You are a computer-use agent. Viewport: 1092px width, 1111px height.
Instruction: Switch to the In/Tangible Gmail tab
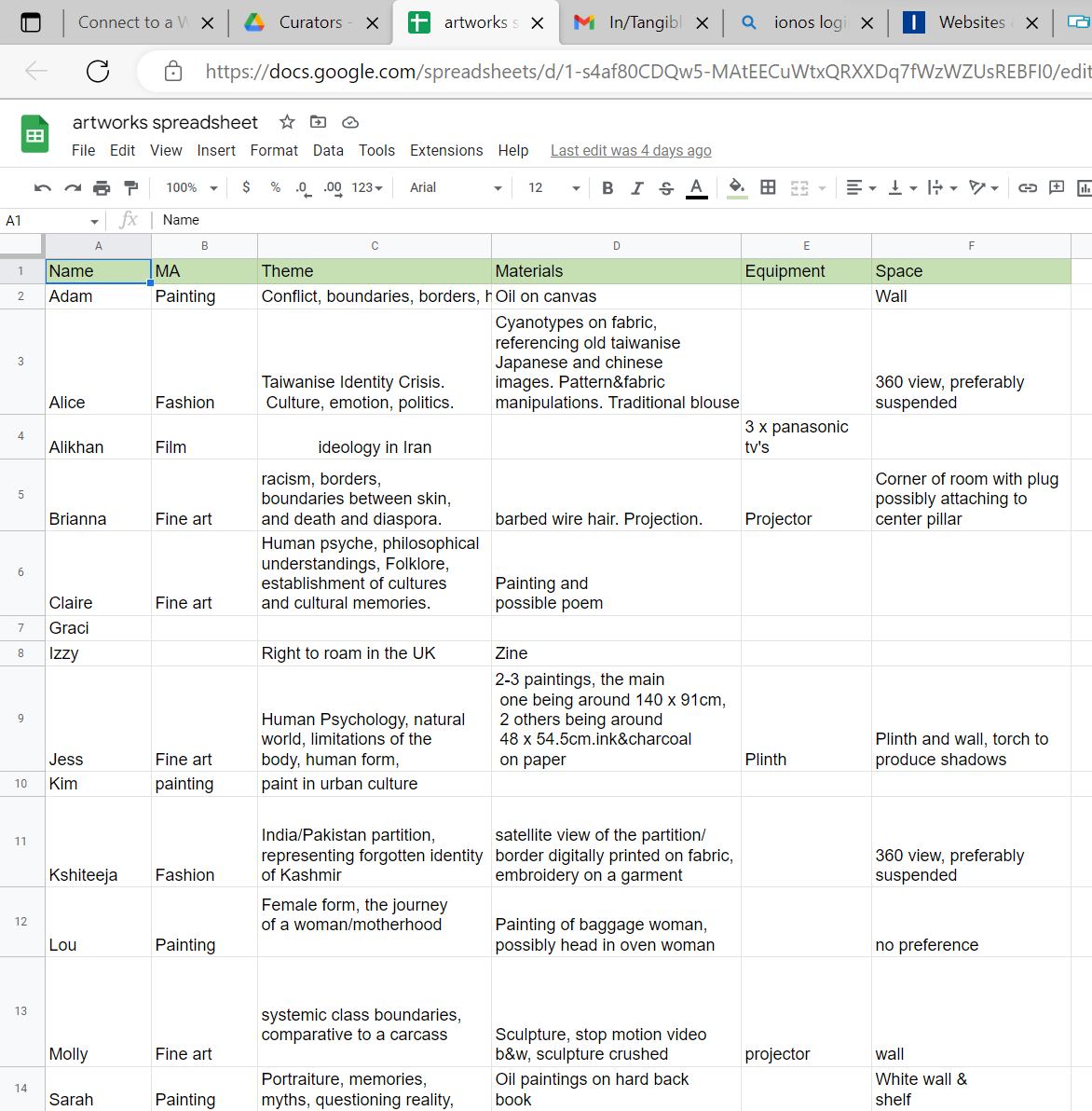(x=642, y=22)
